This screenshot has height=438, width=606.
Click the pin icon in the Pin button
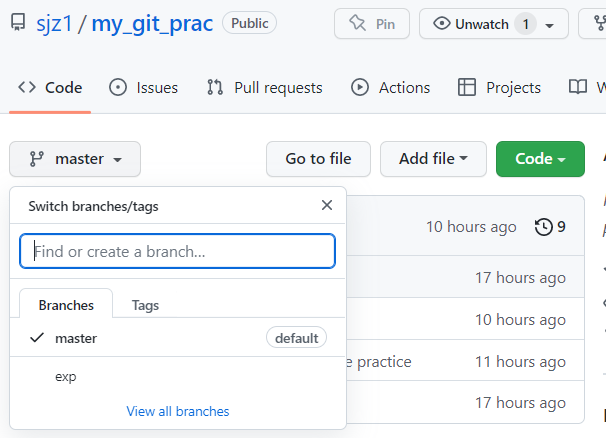pos(357,23)
